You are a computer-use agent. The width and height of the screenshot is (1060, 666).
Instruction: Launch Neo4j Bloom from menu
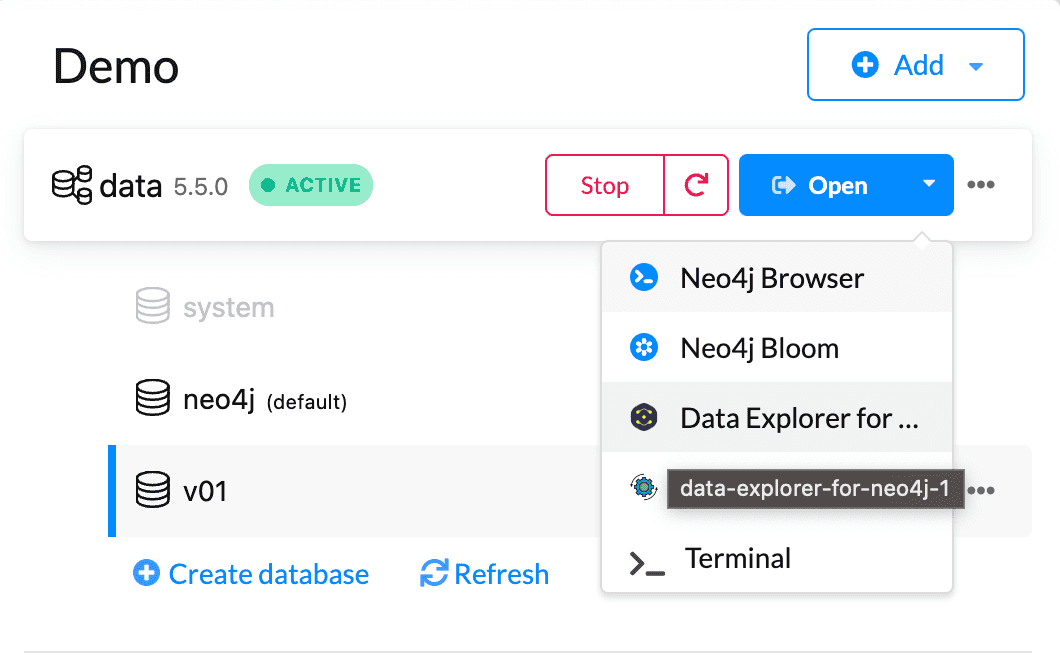(x=777, y=348)
